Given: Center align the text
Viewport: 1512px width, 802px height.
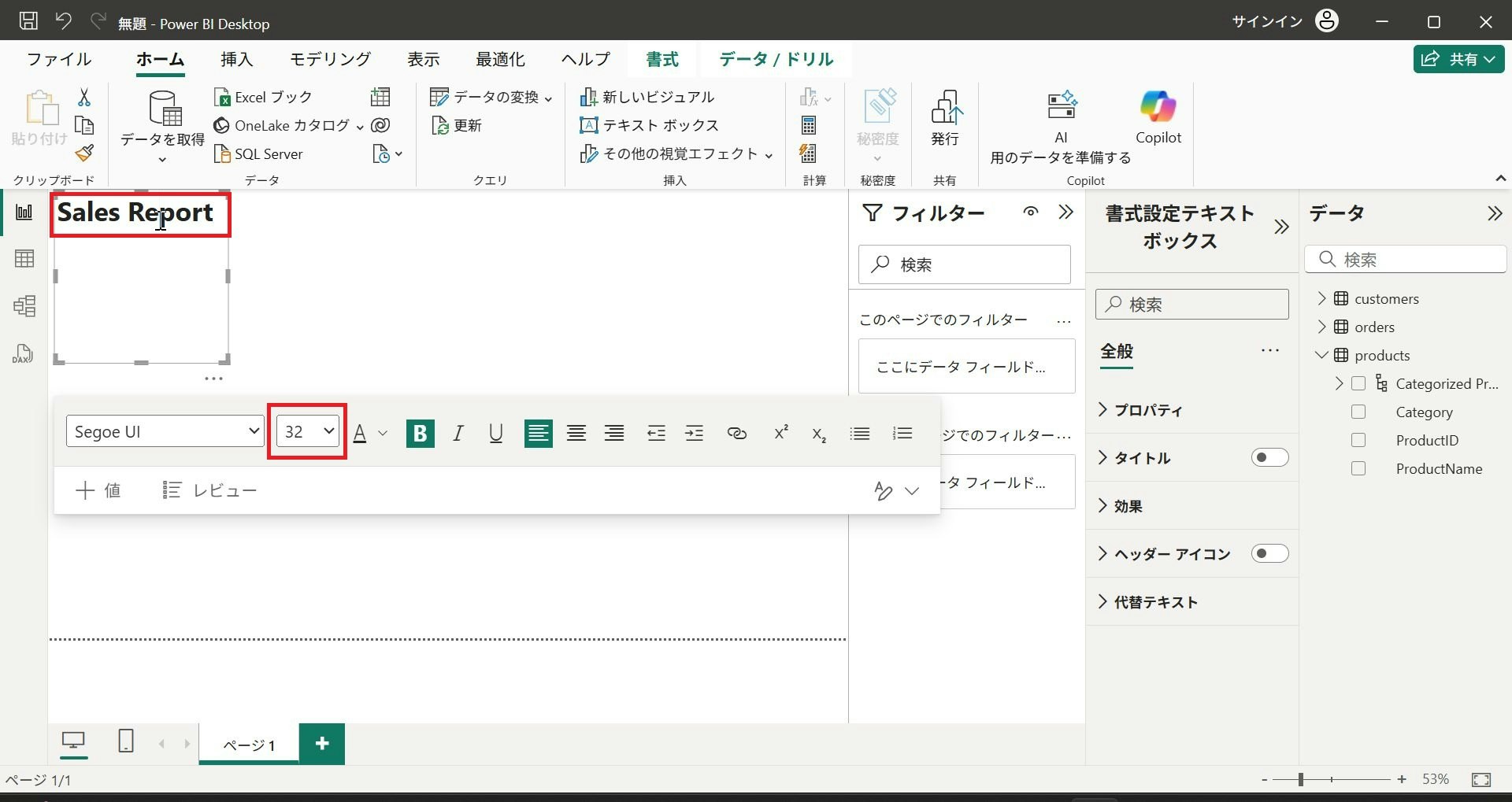Looking at the screenshot, I should [x=576, y=433].
